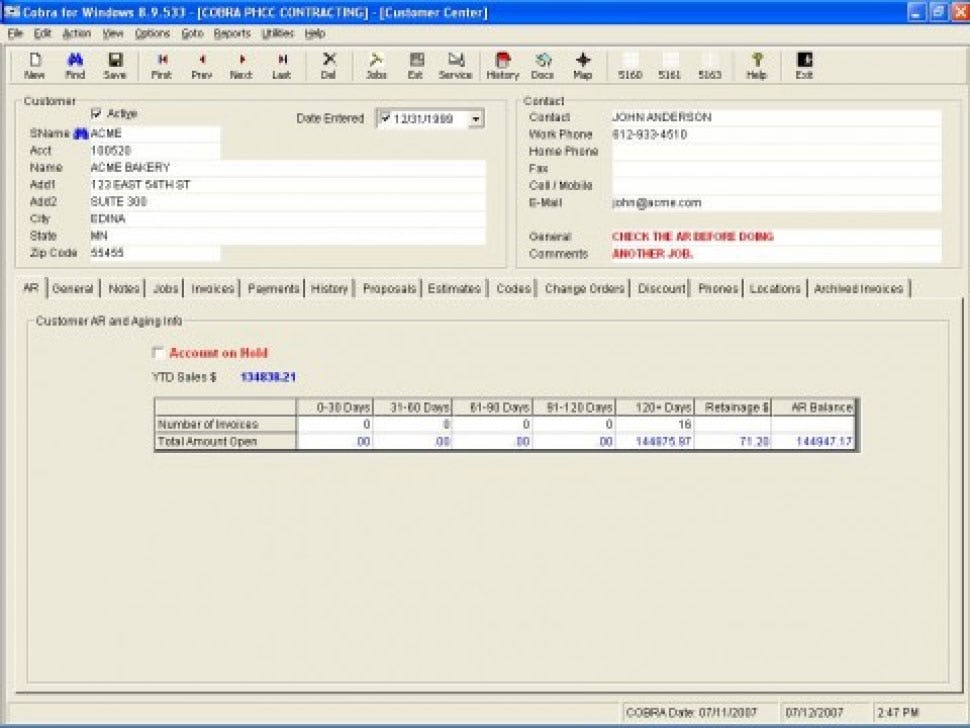Open the History toolbar icon
Image resolution: width=970 pixels, height=728 pixels.
pyautogui.click(x=502, y=66)
